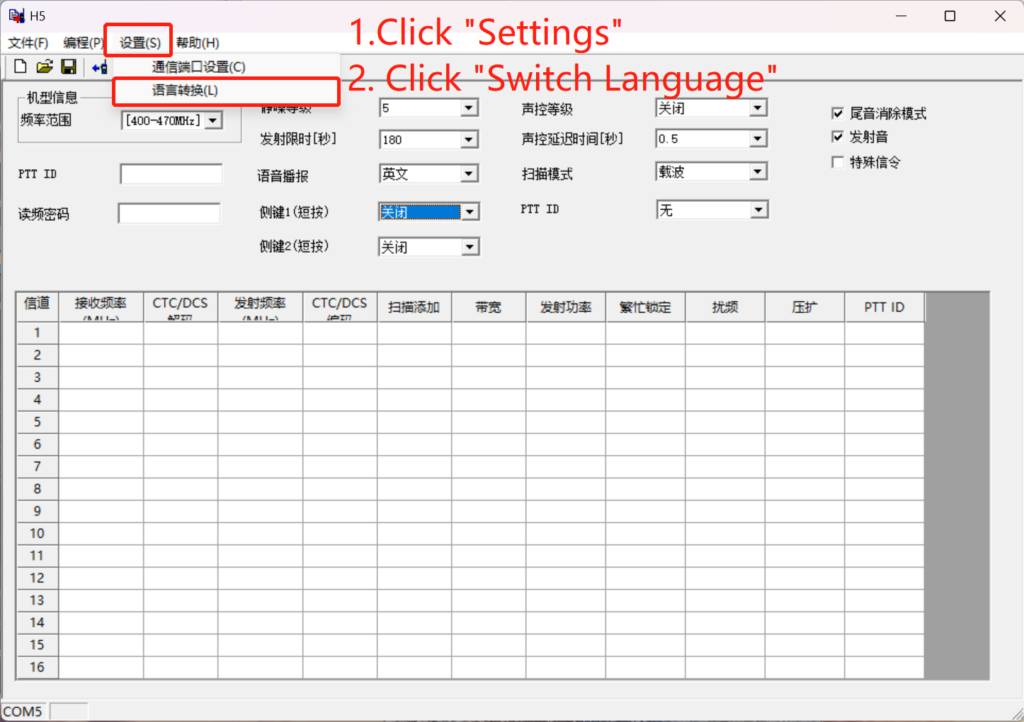The image size is (1024, 722).
Task: Expand the 频率范围 dropdown [400-470MHz]
Action: (213, 121)
